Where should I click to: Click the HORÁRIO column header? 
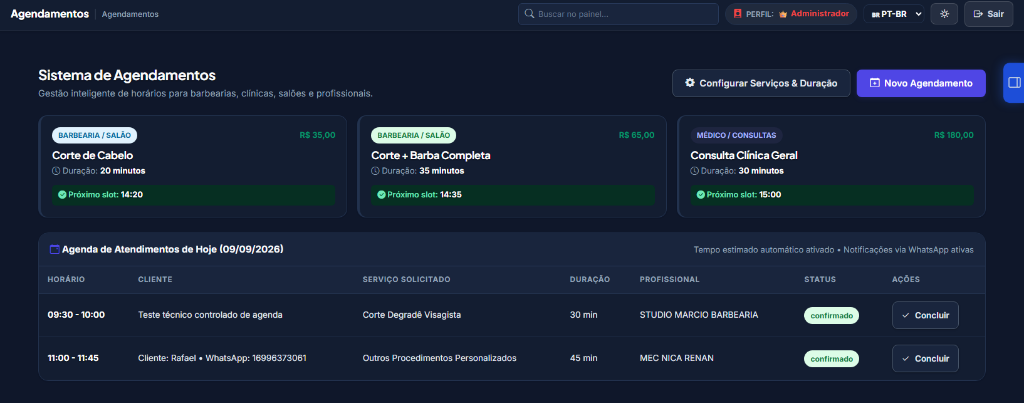click(x=66, y=280)
